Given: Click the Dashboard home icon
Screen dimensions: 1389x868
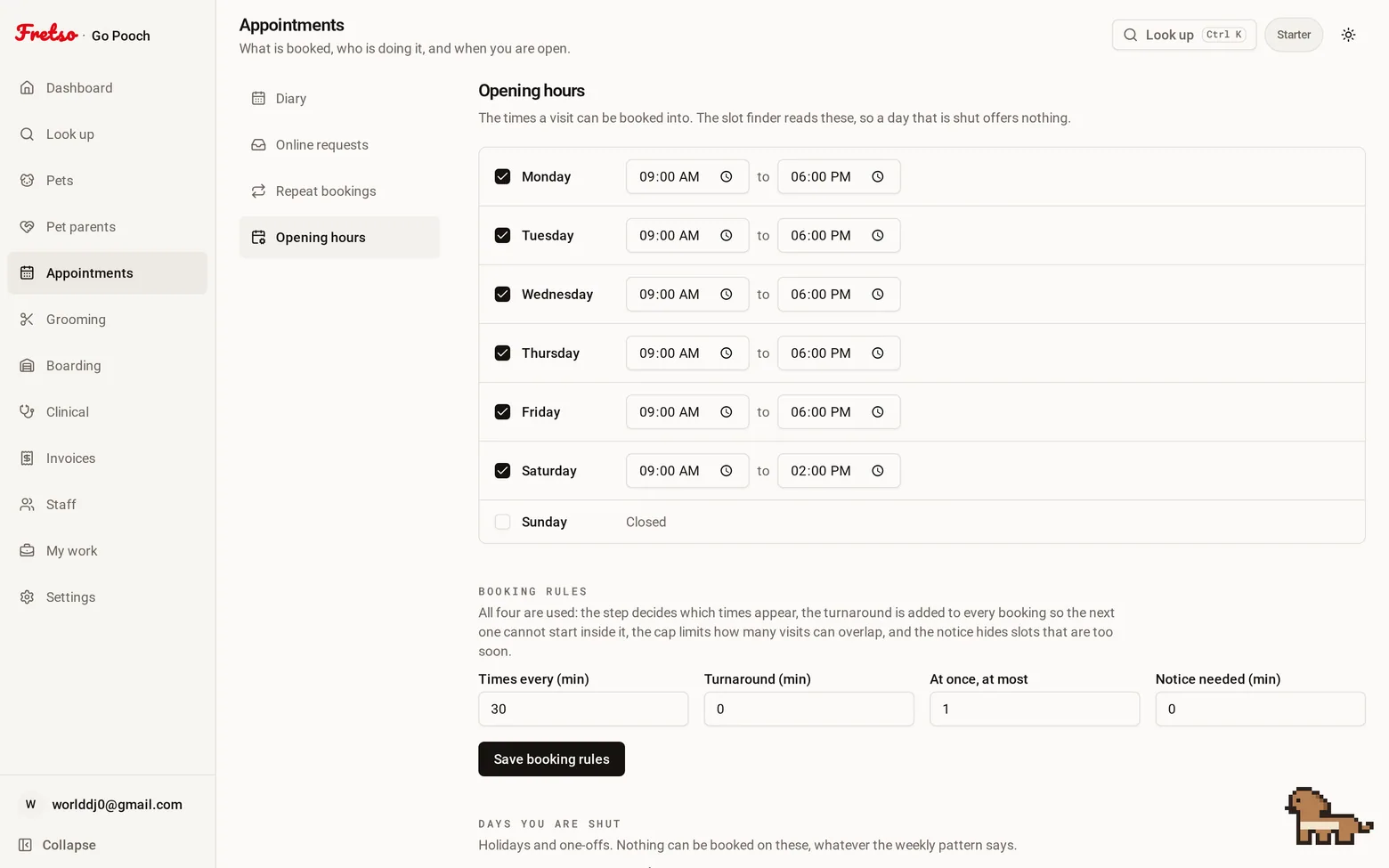Looking at the screenshot, I should click(27, 87).
